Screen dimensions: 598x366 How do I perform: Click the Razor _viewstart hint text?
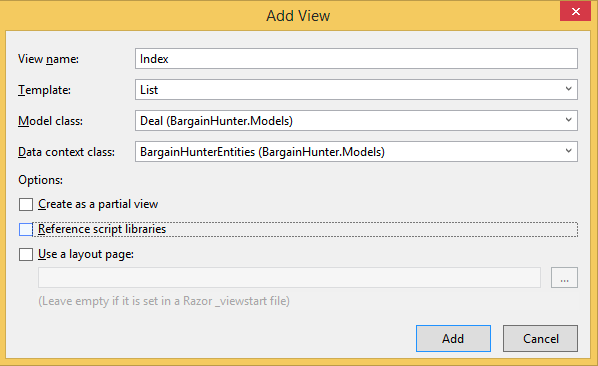[x=164, y=301]
